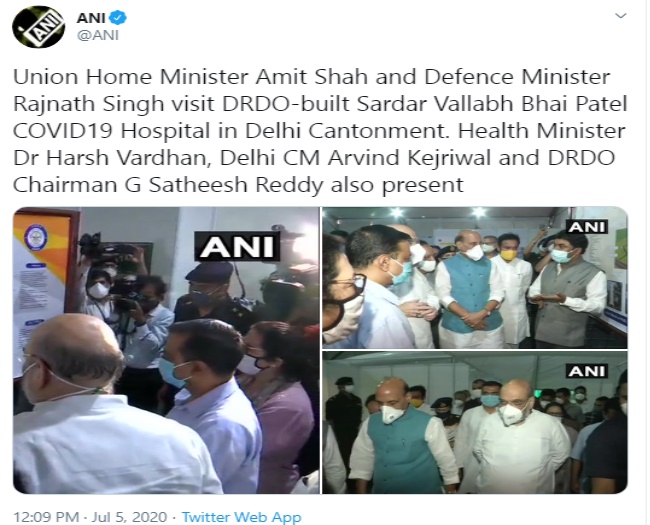Click the man in blue vest, top right photo
Screen dimensions: 650x525
point(471,290)
